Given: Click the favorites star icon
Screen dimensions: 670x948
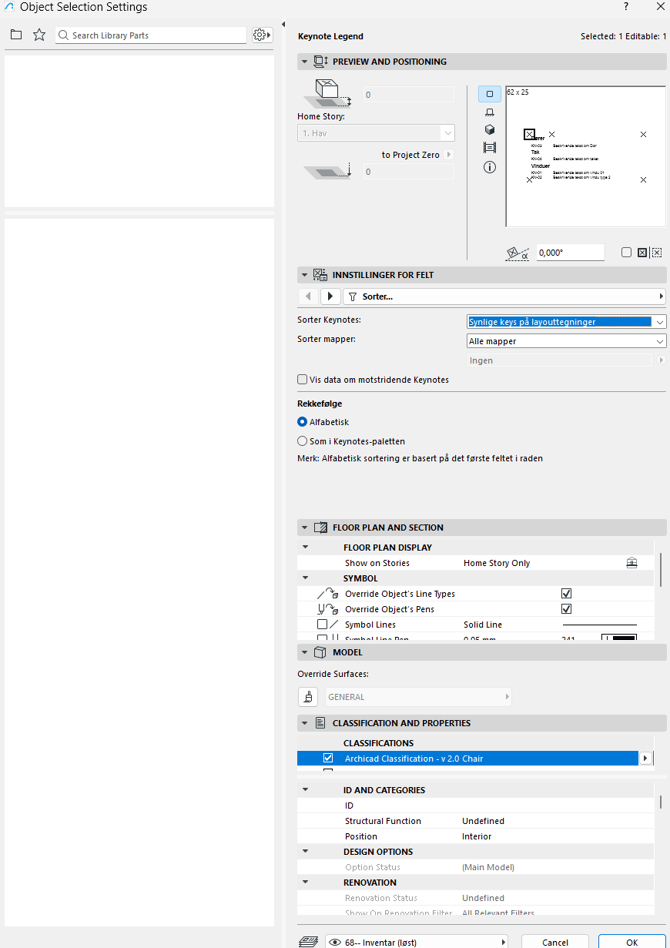Looking at the screenshot, I should (39, 35).
